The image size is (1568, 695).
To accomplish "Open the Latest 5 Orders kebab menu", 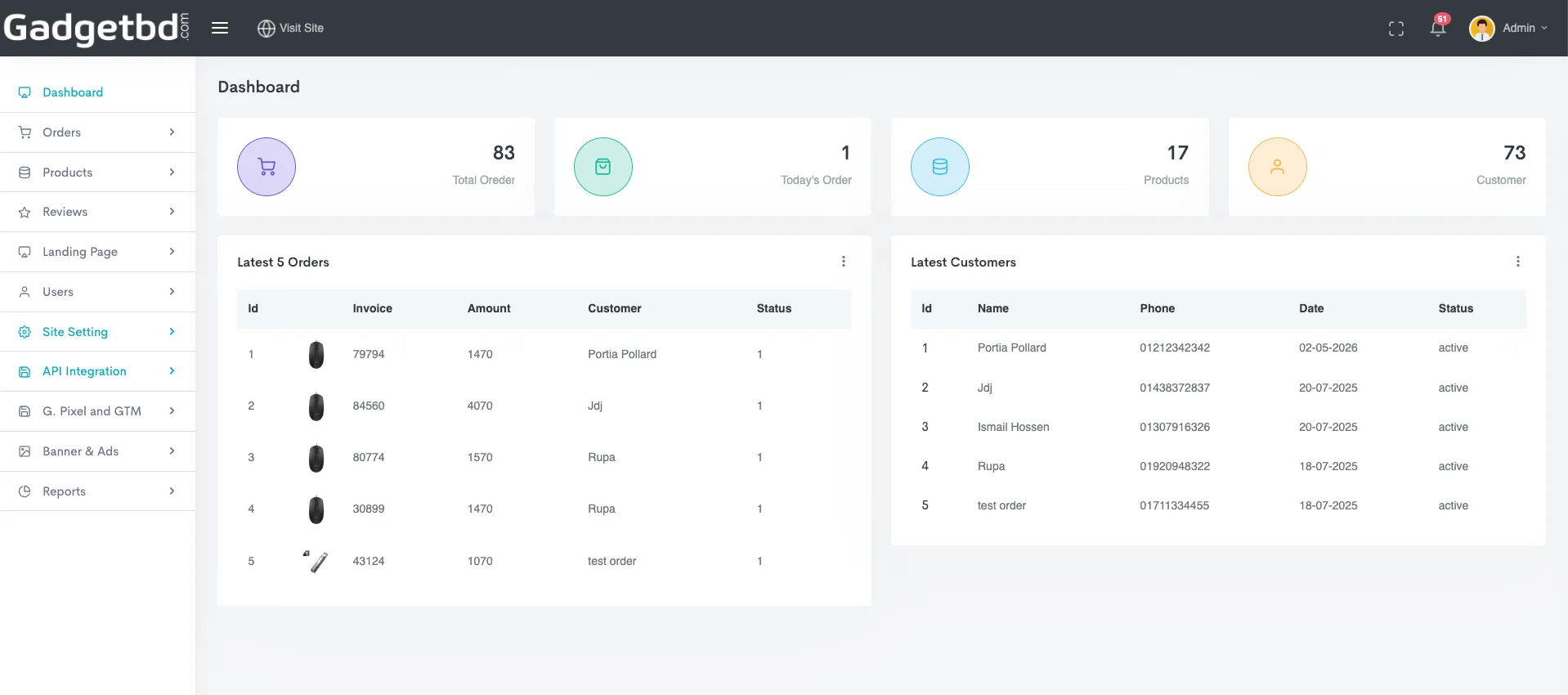I will point(844,262).
